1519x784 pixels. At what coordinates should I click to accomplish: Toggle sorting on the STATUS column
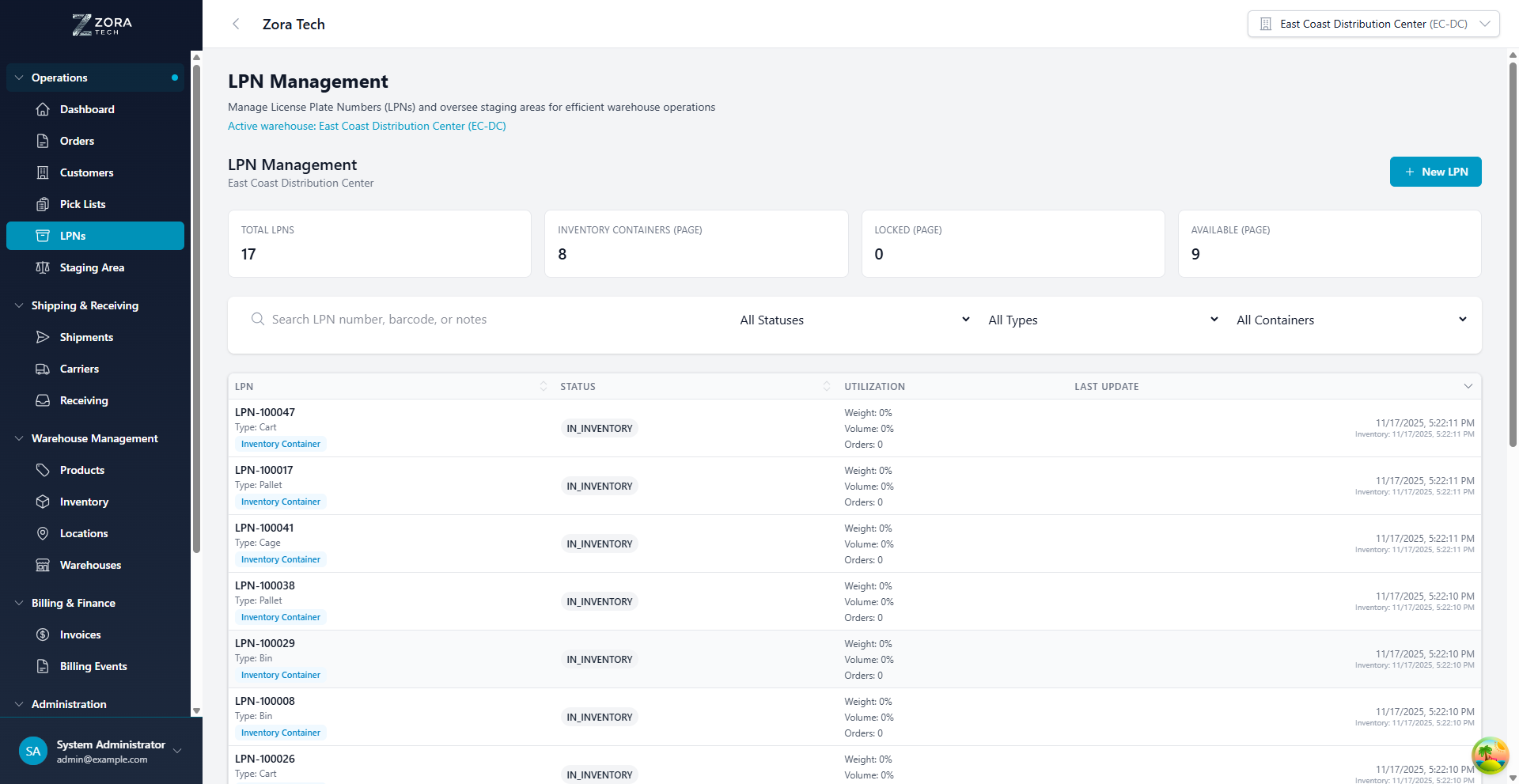click(x=827, y=386)
